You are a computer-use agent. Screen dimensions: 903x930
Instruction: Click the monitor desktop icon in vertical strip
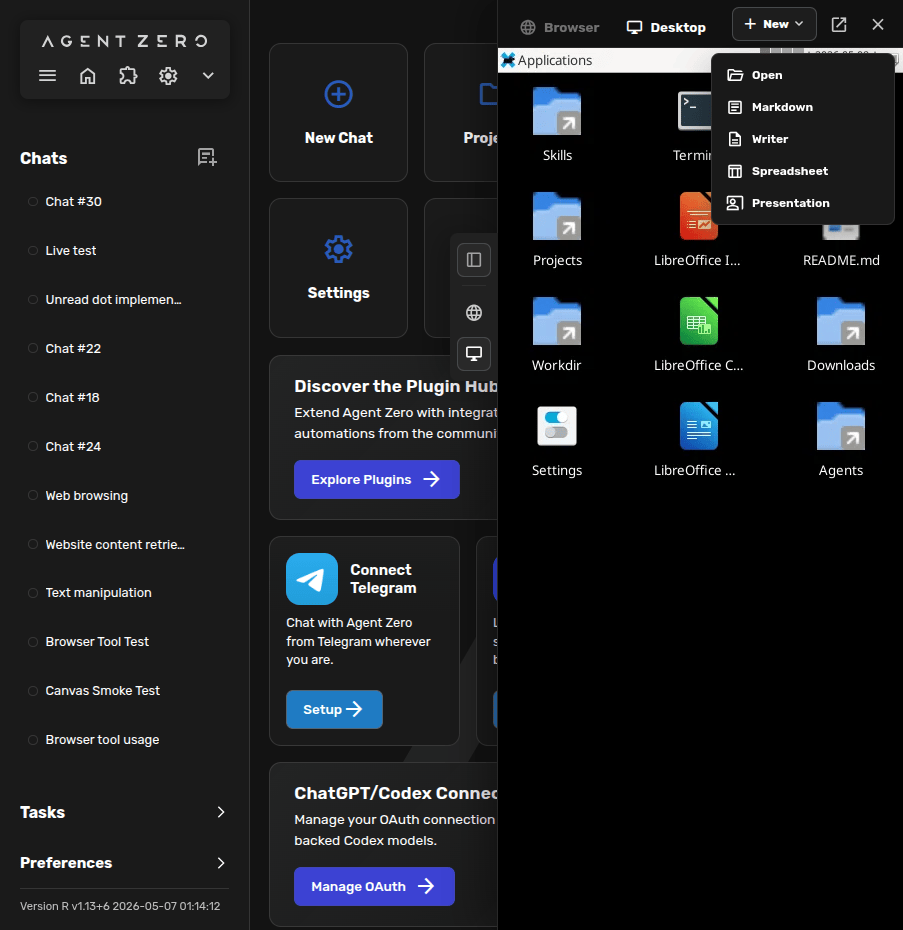coord(474,353)
